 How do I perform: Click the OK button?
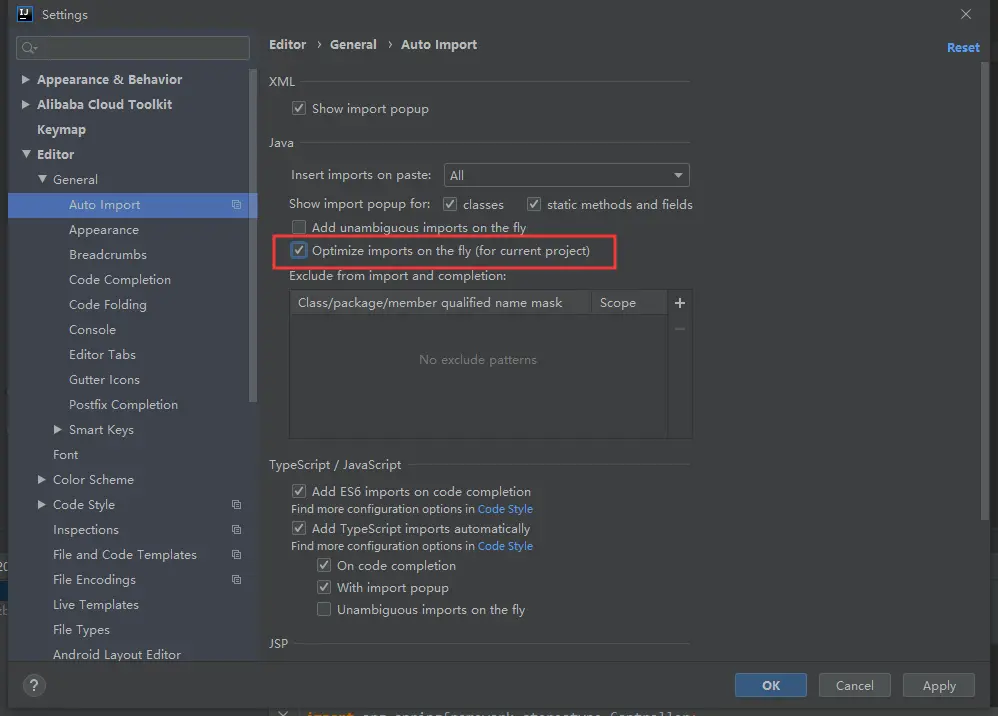tap(771, 685)
